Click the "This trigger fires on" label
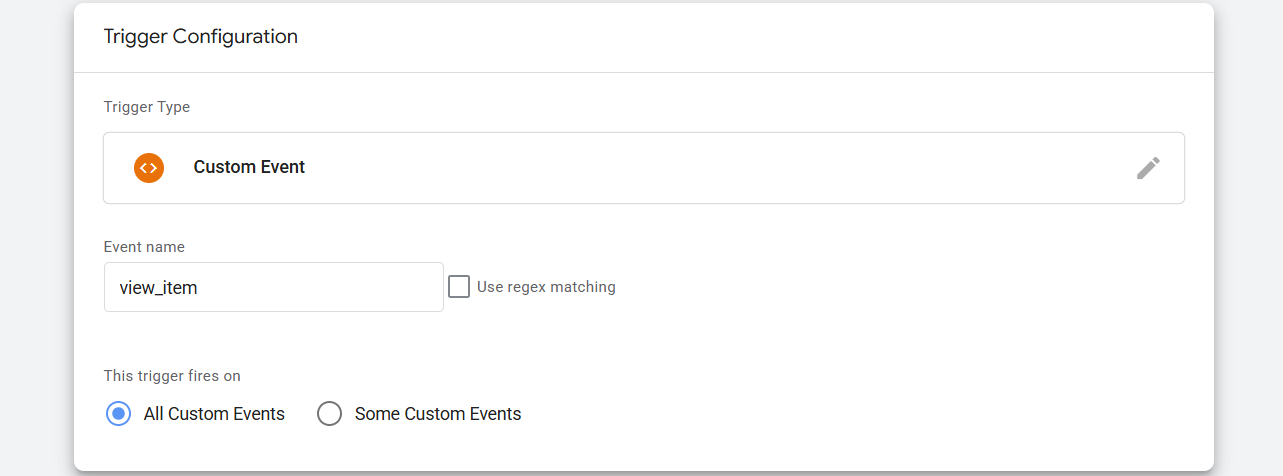The image size is (1283, 476). (x=172, y=377)
